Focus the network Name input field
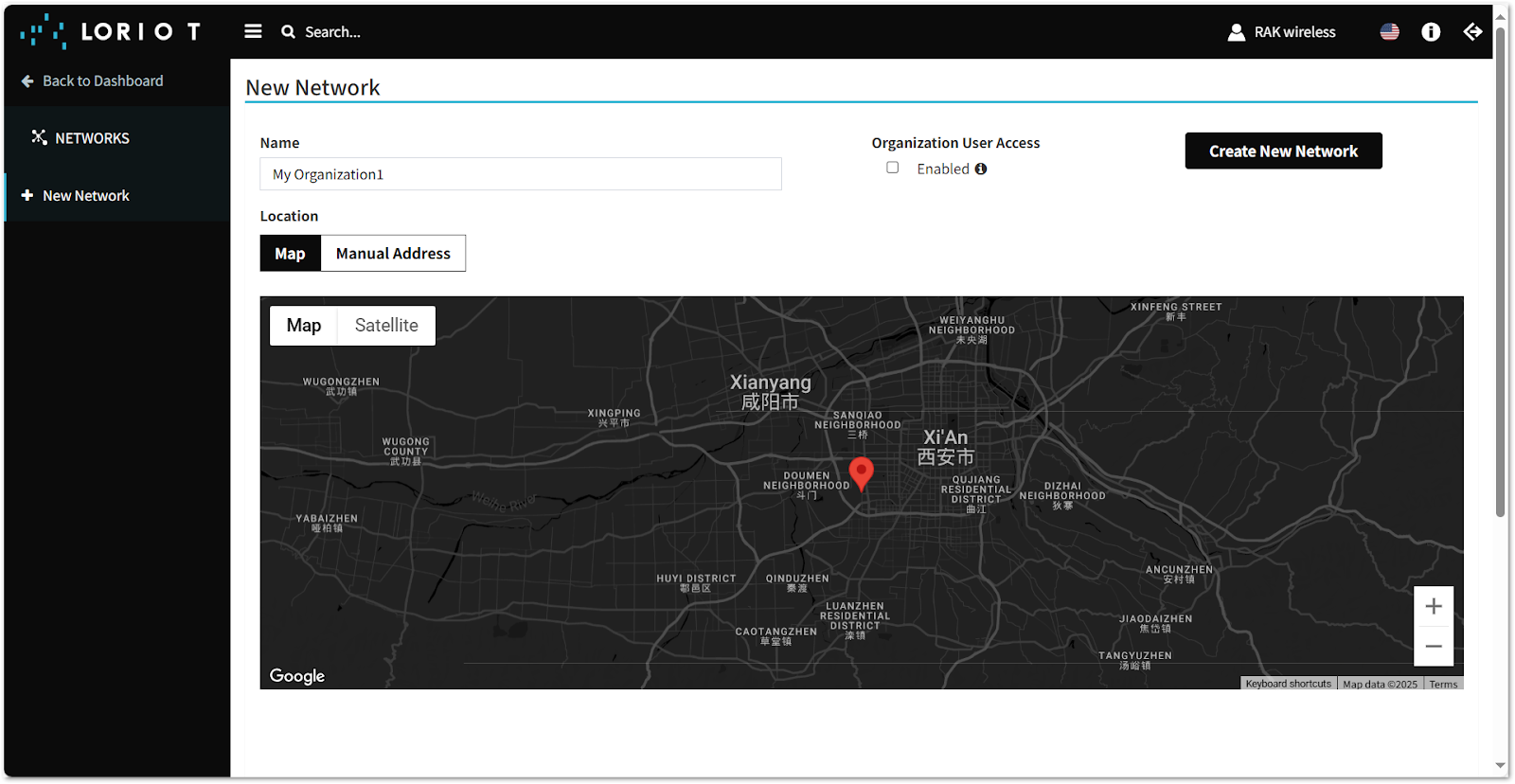The width and height of the screenshot is (1515, 784). coord(521,174)
